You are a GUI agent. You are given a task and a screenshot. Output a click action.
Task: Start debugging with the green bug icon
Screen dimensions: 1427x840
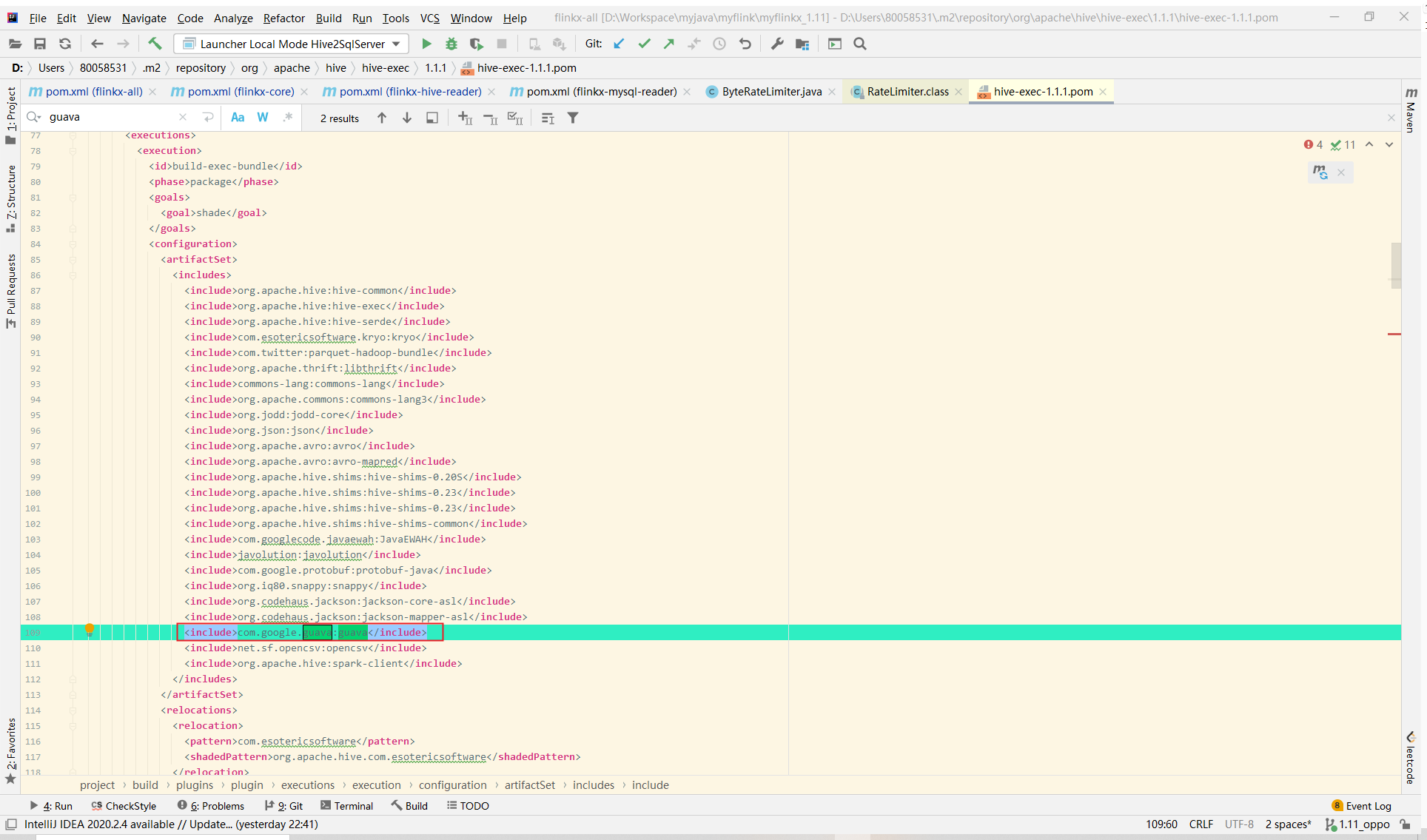pyautogui.click(x=451, y=44)
